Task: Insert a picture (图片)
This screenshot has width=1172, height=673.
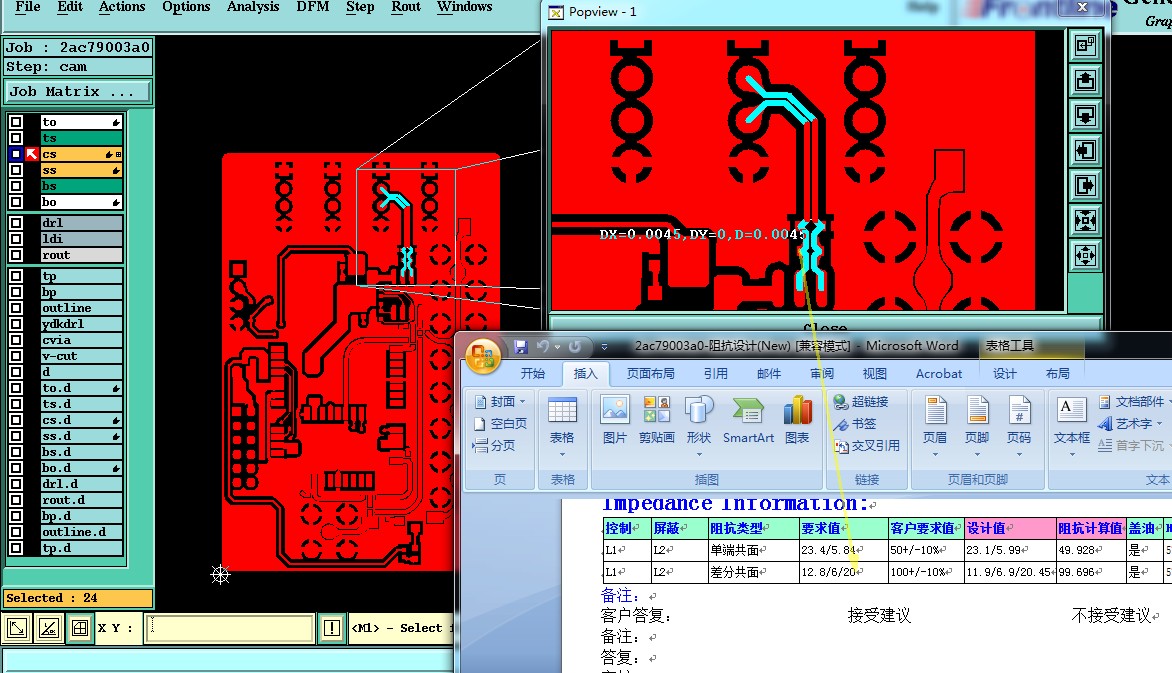Action: click(x=615, y=420)
